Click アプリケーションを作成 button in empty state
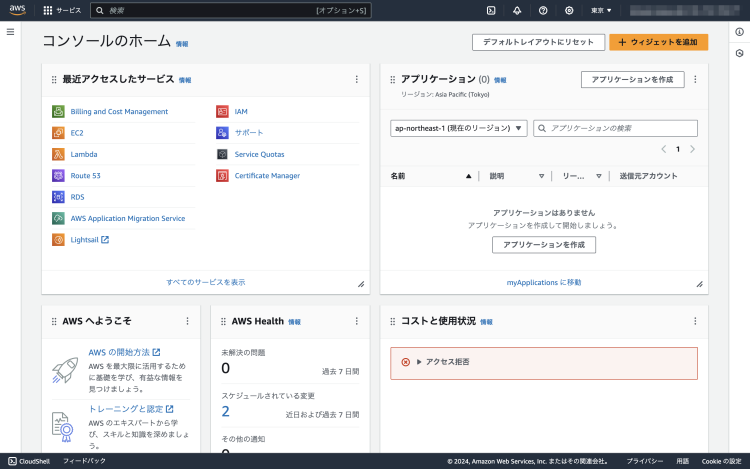 pyautogui.click(x=544, y=245)
